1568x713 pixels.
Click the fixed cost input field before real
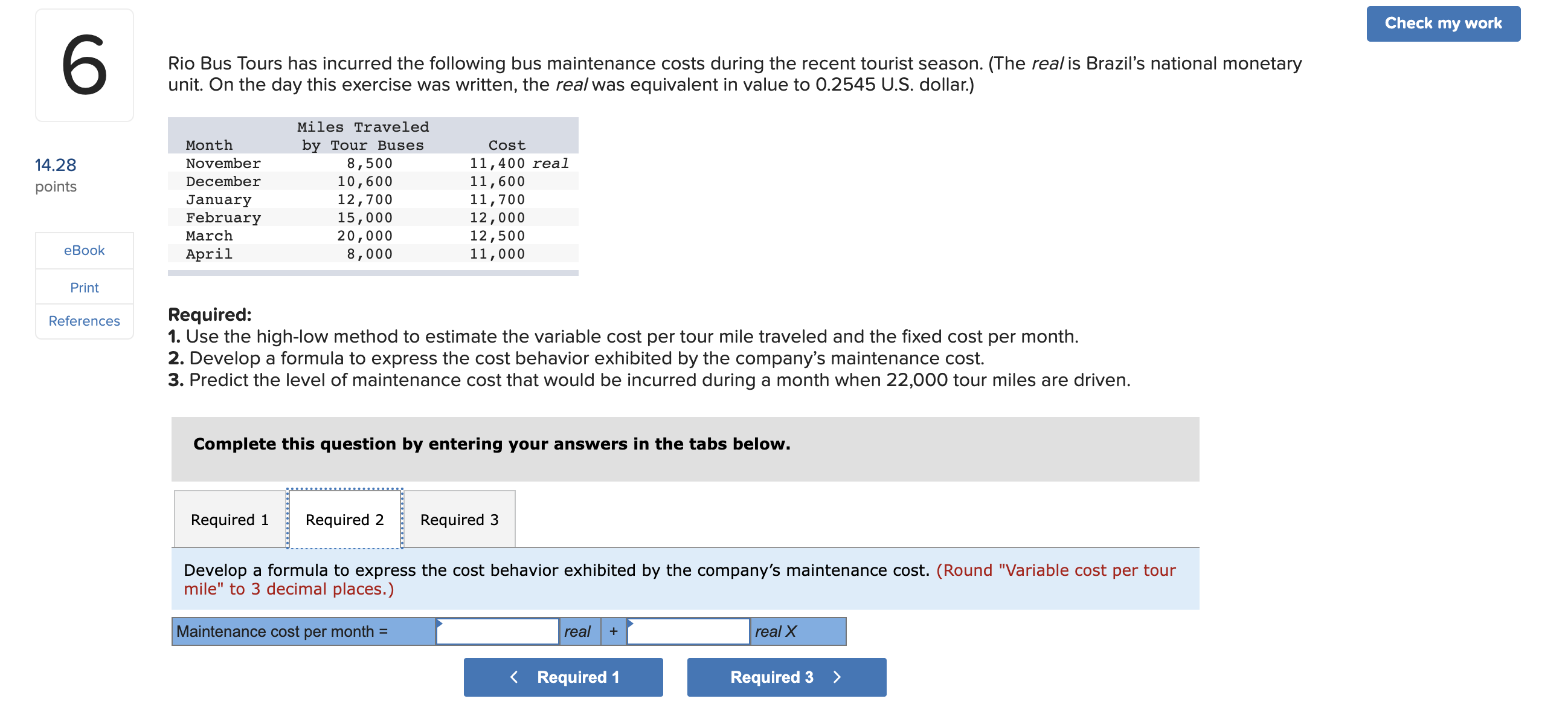(496, 631)
